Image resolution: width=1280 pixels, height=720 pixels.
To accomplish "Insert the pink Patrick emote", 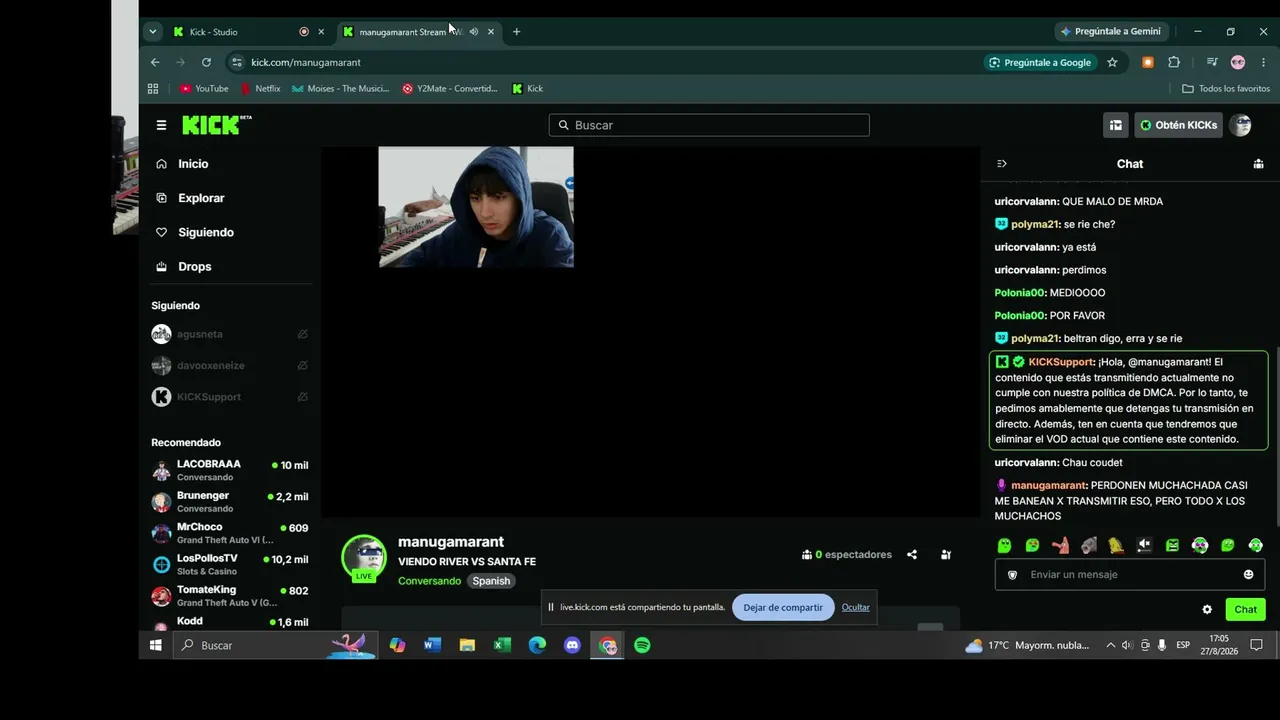I will click(1061, 545).
